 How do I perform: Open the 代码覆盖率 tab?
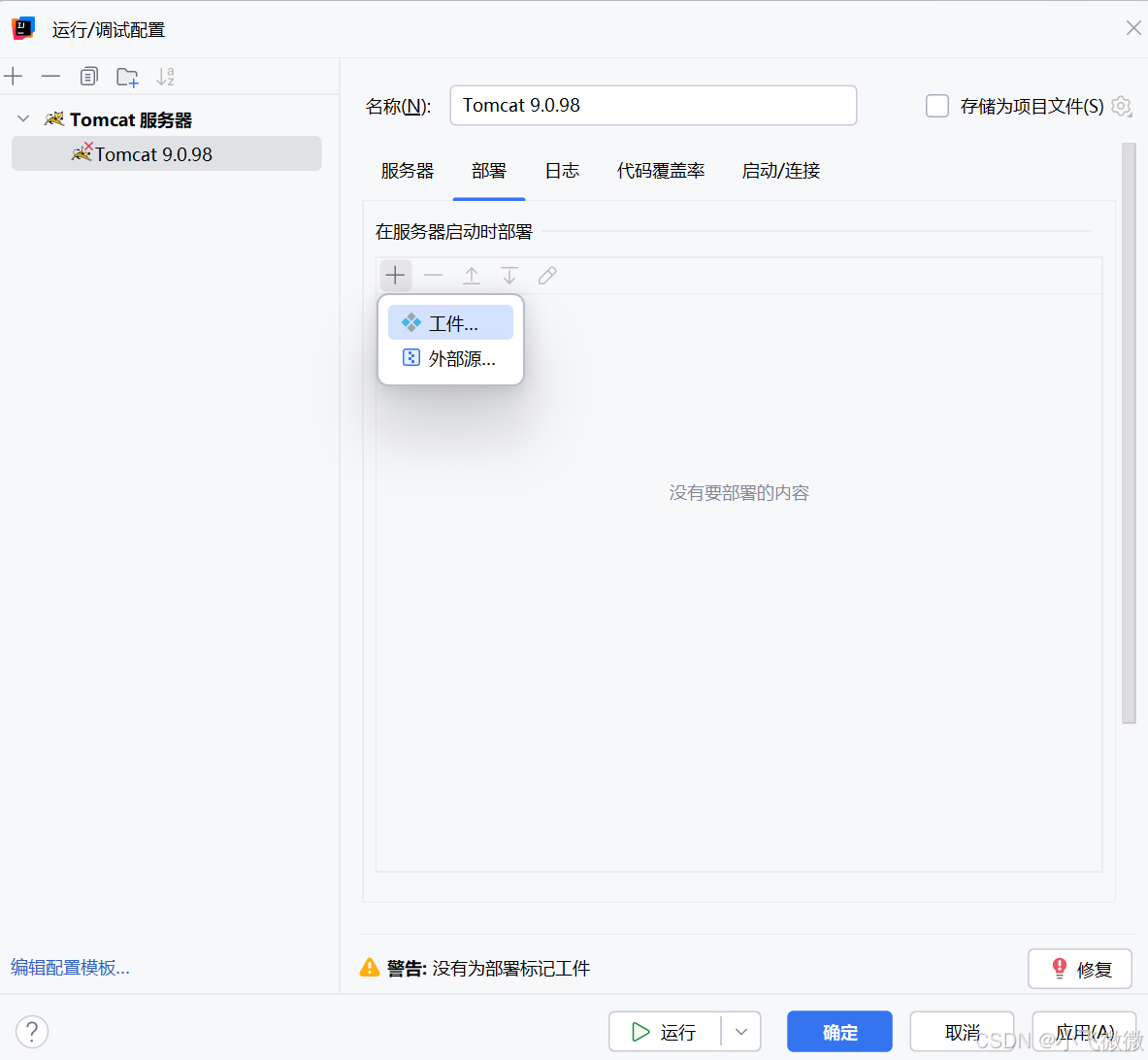(x=661, y=171)
